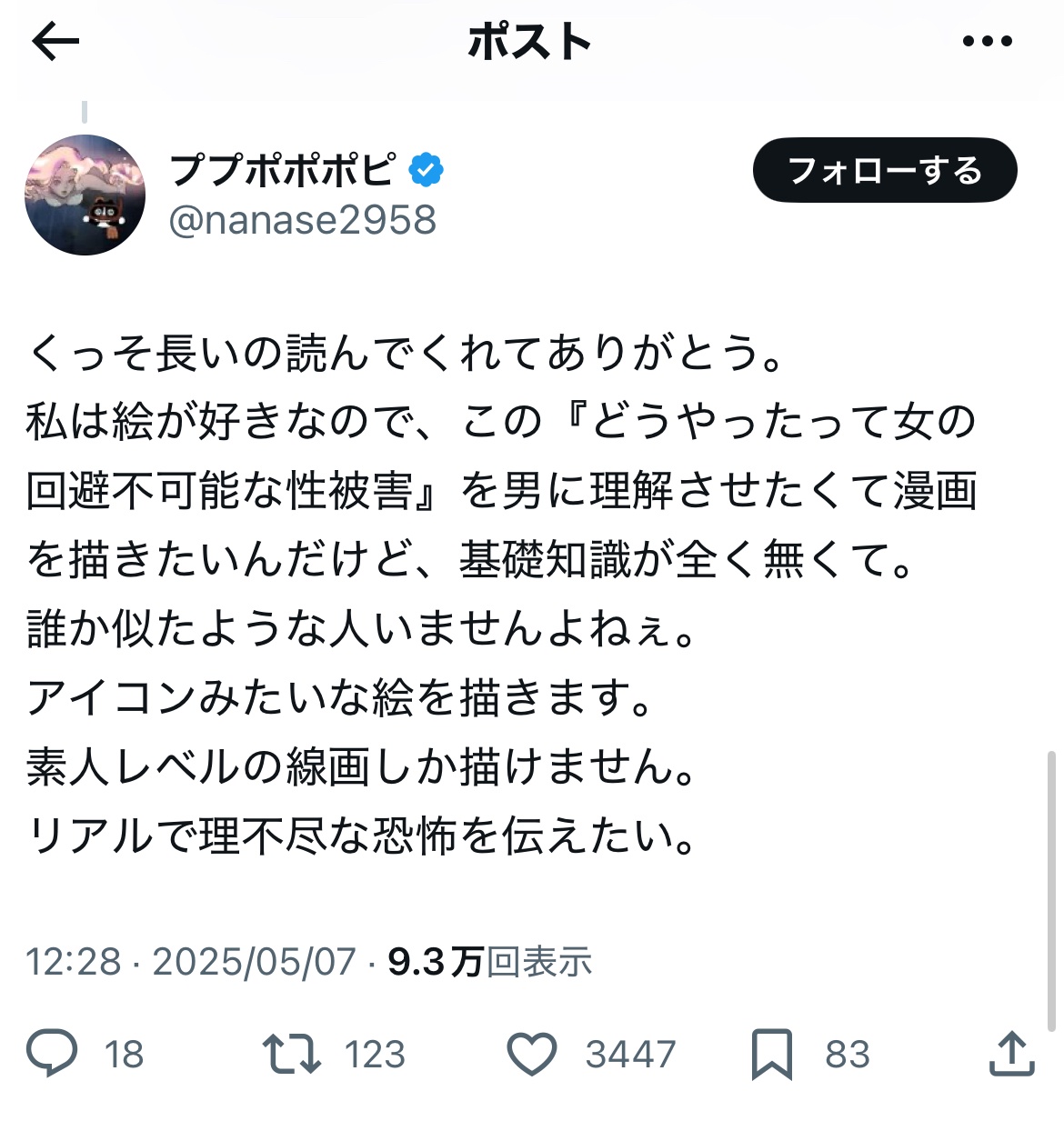View the 123 reposts count
Image resolution: width=1064 pixels, height=1121 pixels.
[375, 1055]
